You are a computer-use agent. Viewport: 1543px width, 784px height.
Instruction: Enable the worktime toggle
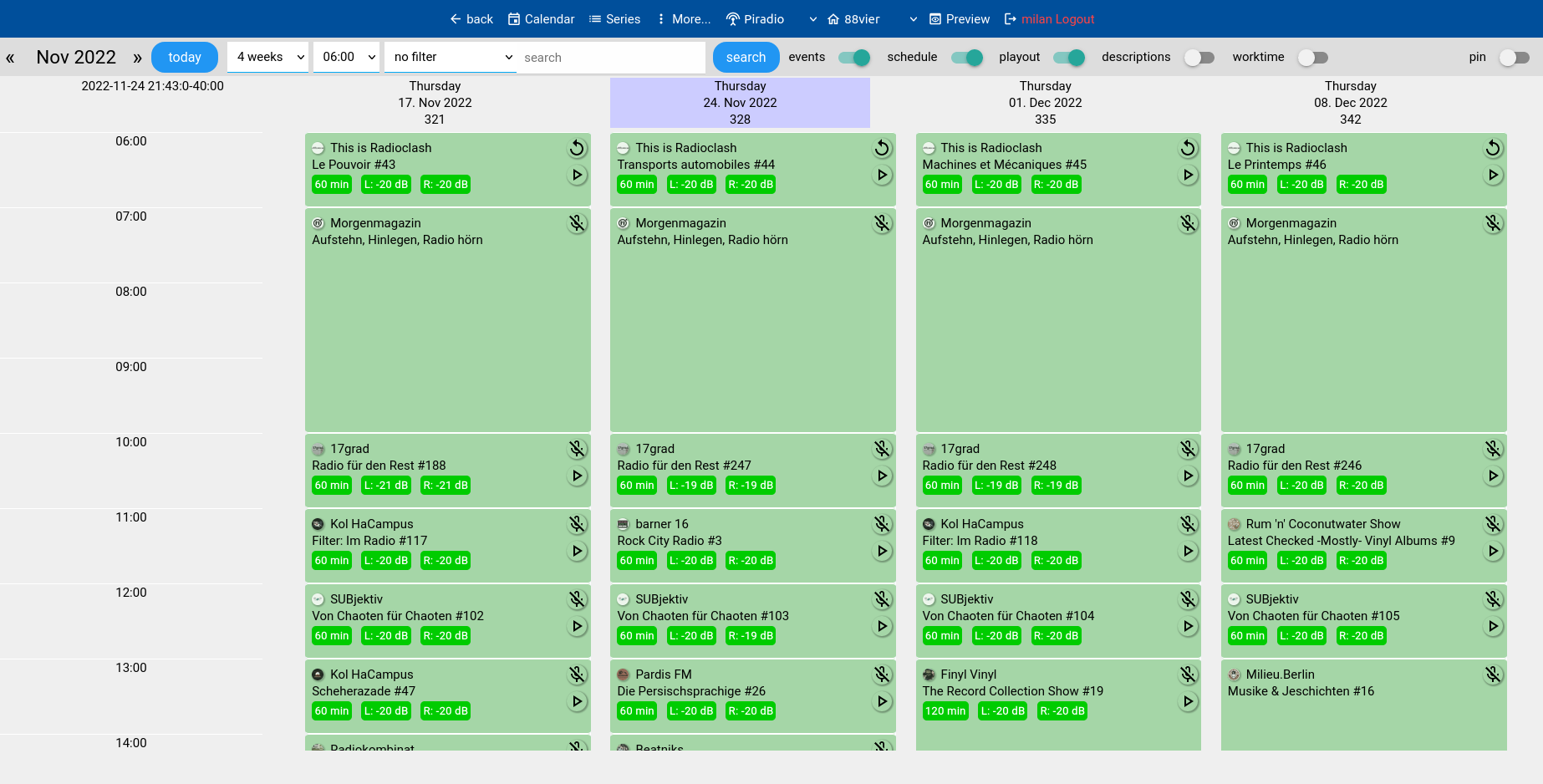tap(1312, 57)
